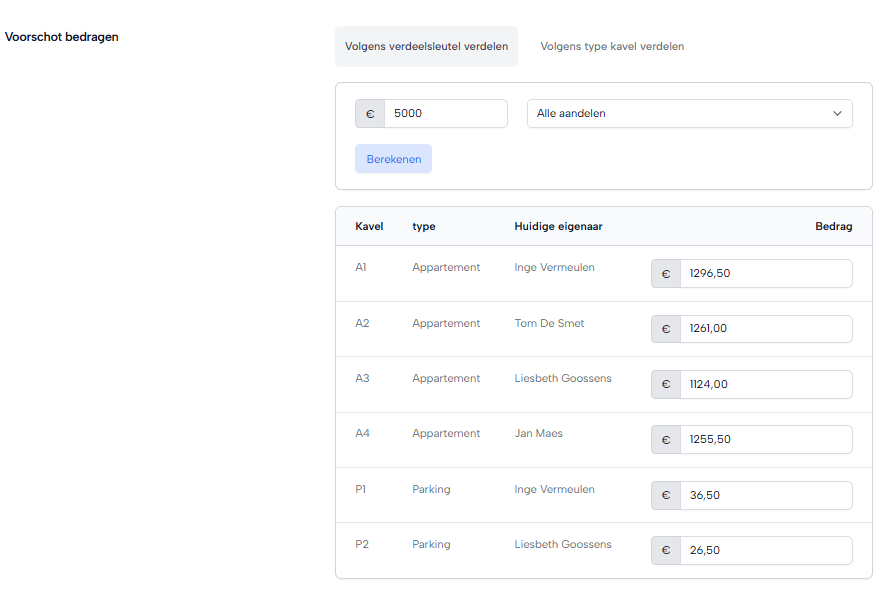Click the 'Kavel' column header
The image size is (886, 591).
[x=369, y=227]
